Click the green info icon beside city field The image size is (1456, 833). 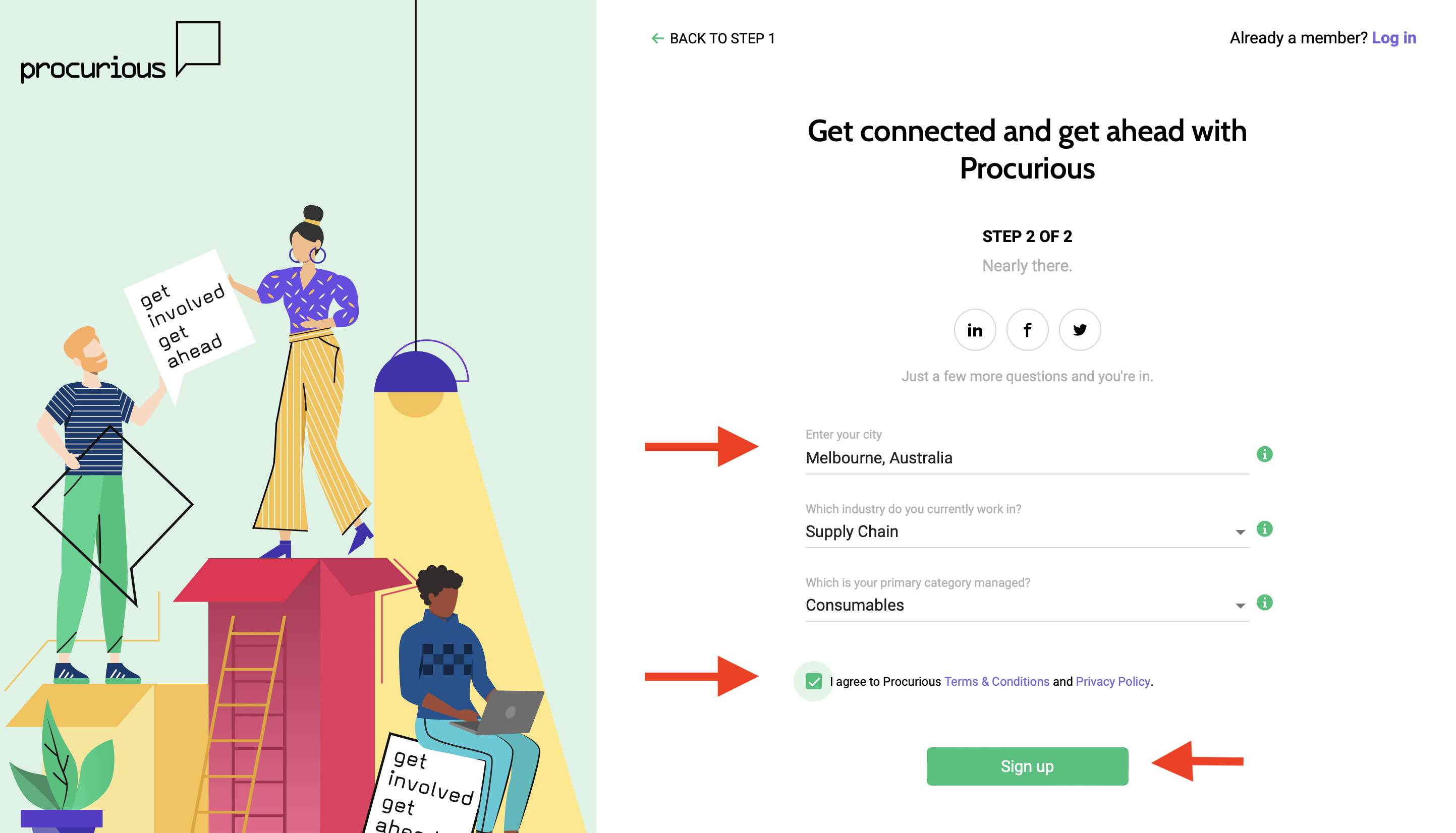pyautogui.click(x=1265, y=455)
